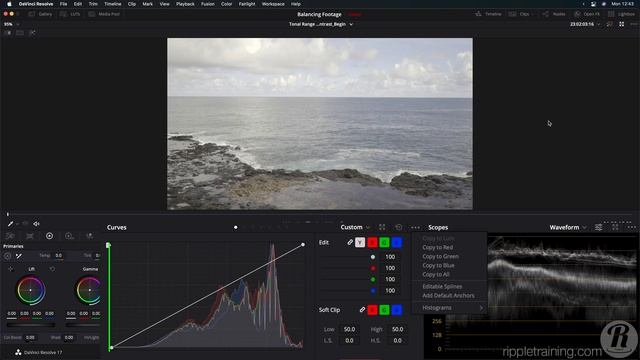Toggle the Timeline panel button
Viewport: 640px width, 360px height.
(x=488, y=14)
